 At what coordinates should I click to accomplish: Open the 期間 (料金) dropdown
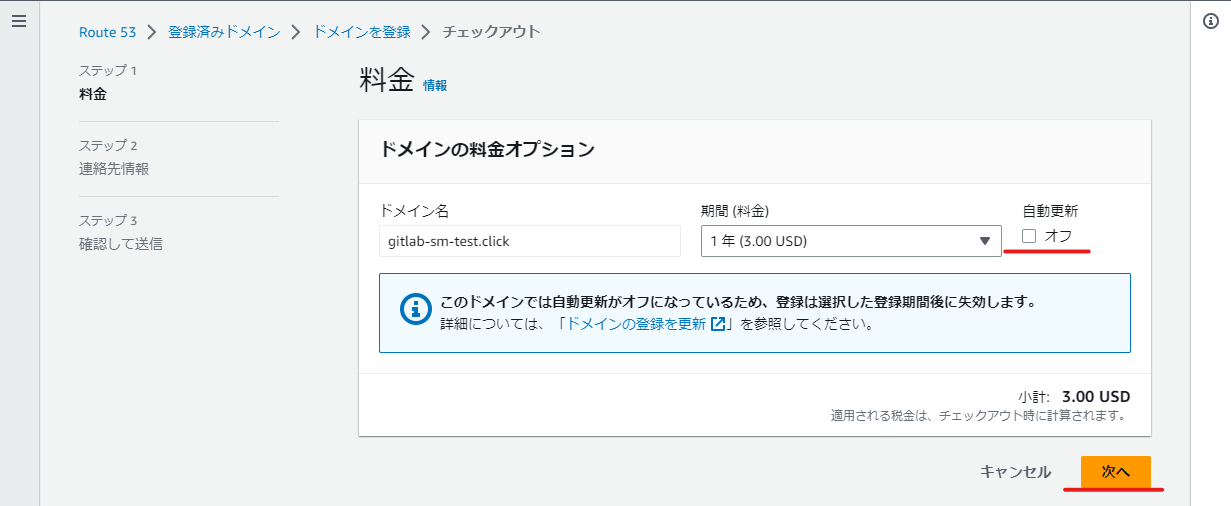(x=851, y=241)
